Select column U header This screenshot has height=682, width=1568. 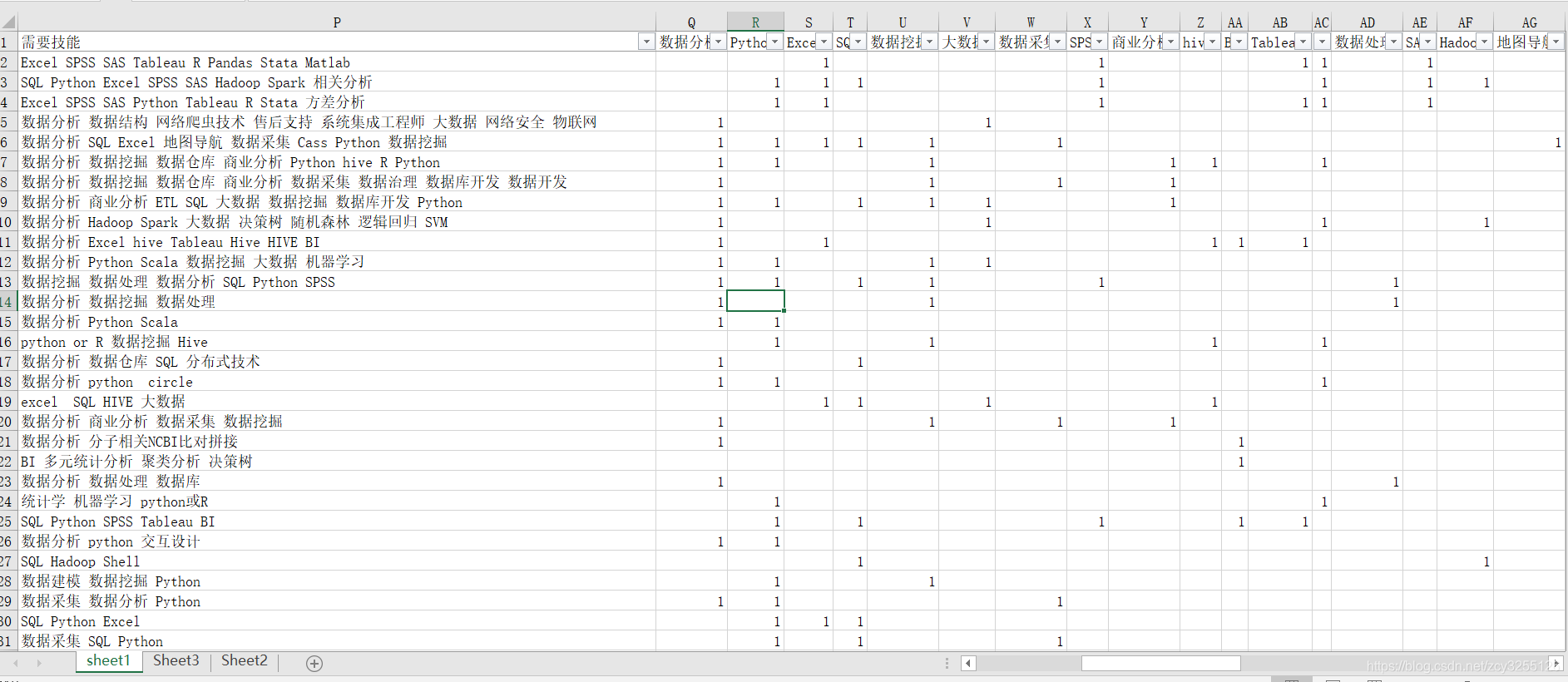pyautogui.click(x=903, y=22)
